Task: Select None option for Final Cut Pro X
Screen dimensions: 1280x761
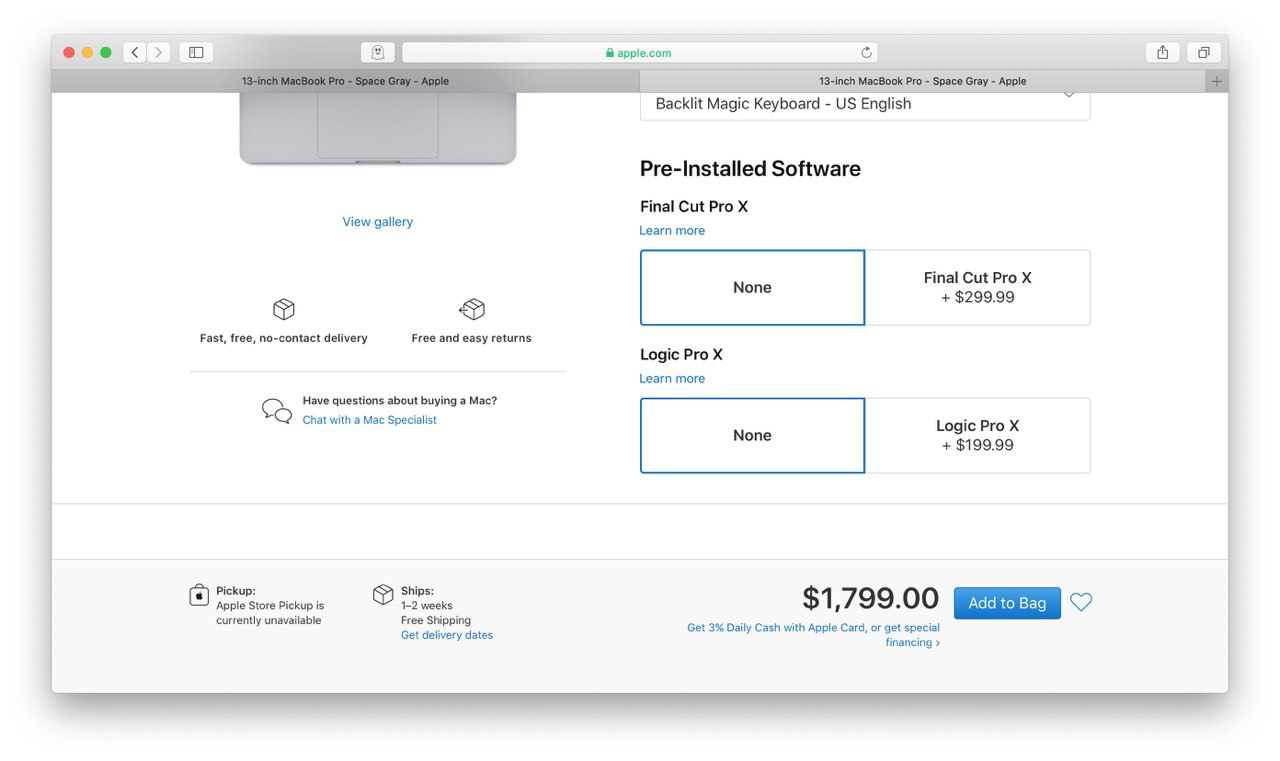Action: (752, 287)
